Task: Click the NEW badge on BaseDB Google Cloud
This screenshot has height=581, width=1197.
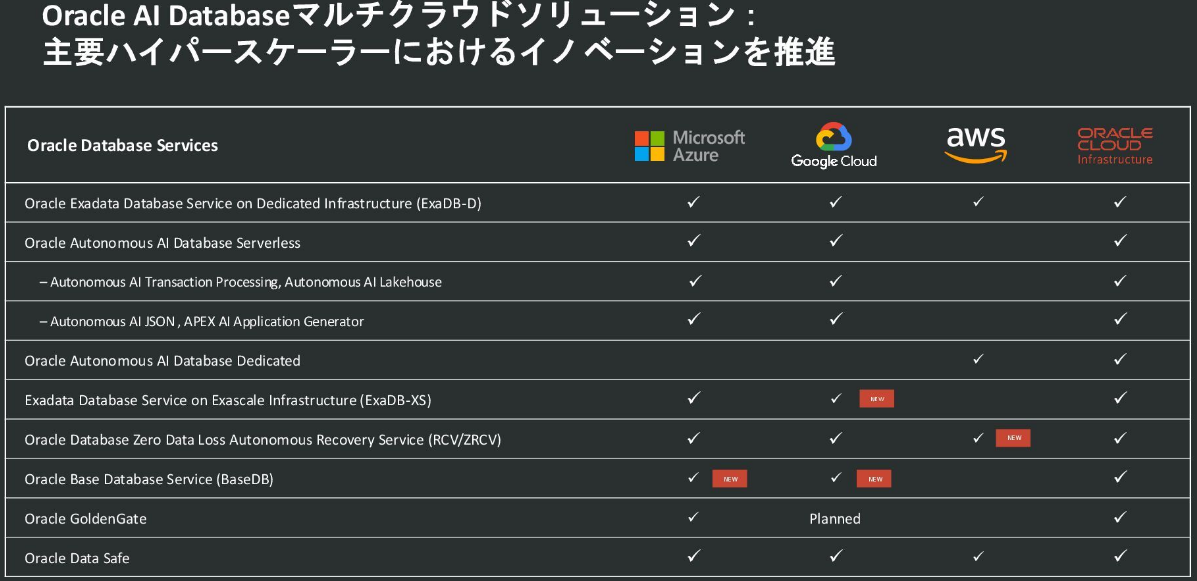Action: tap(874, 478)
